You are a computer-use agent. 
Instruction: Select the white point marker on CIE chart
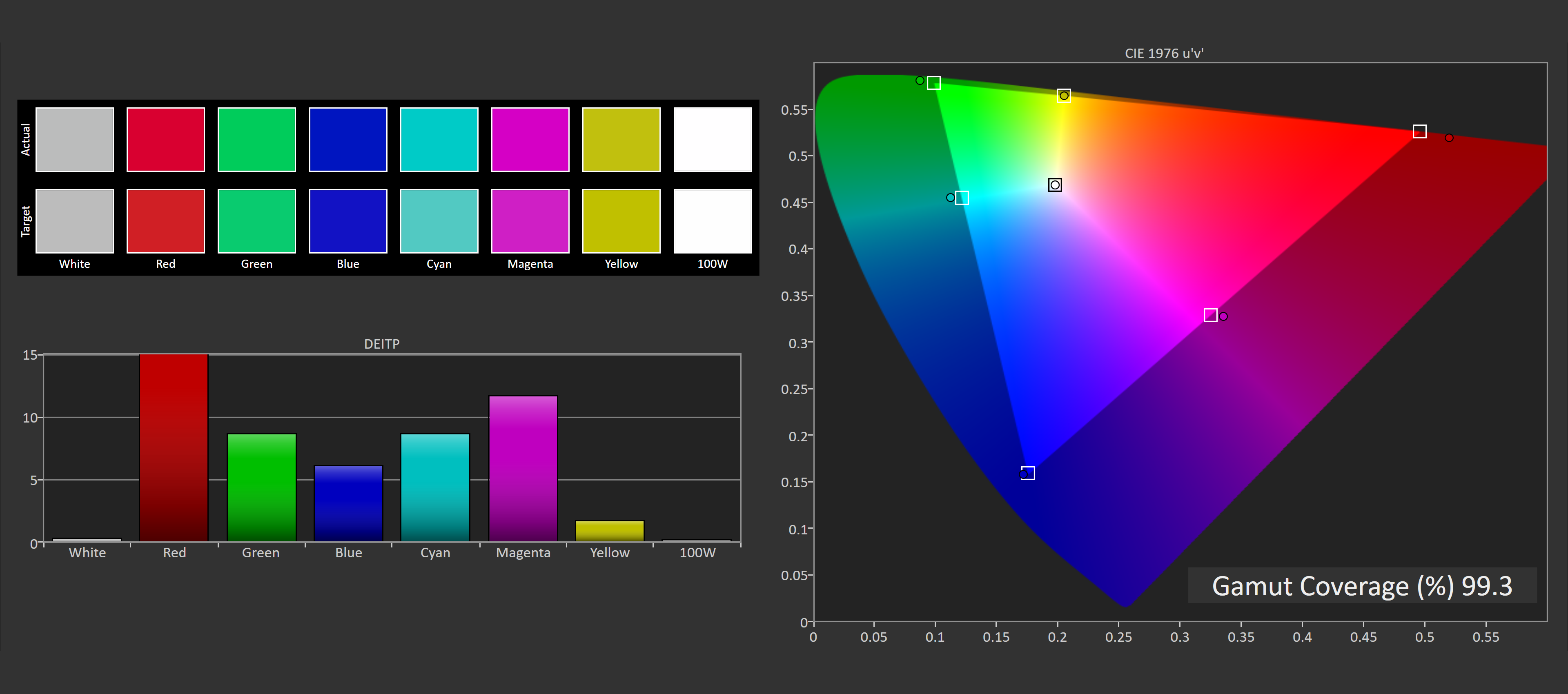[x=1055, y=185]
